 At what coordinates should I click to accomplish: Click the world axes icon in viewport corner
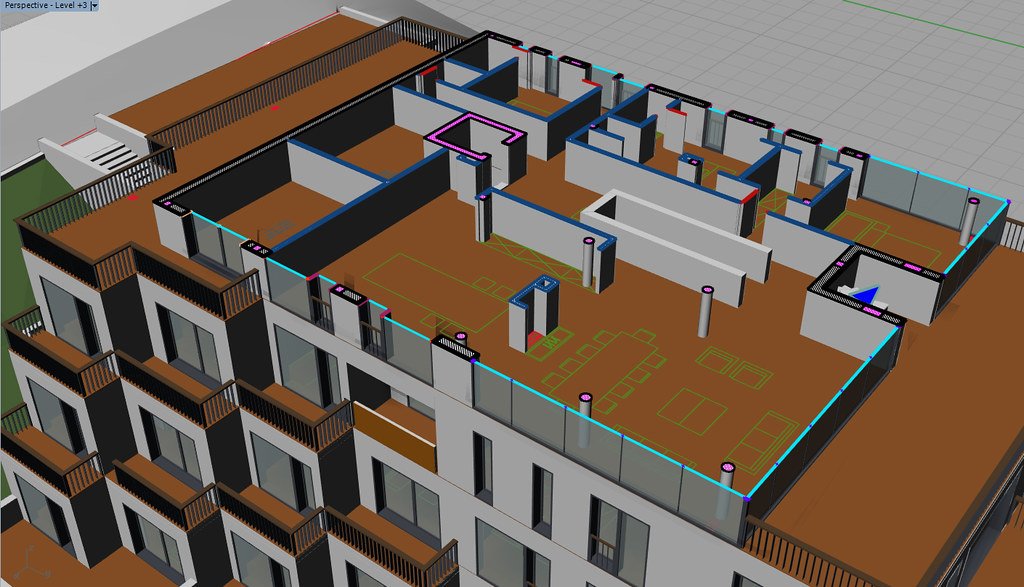click(31, 564)
